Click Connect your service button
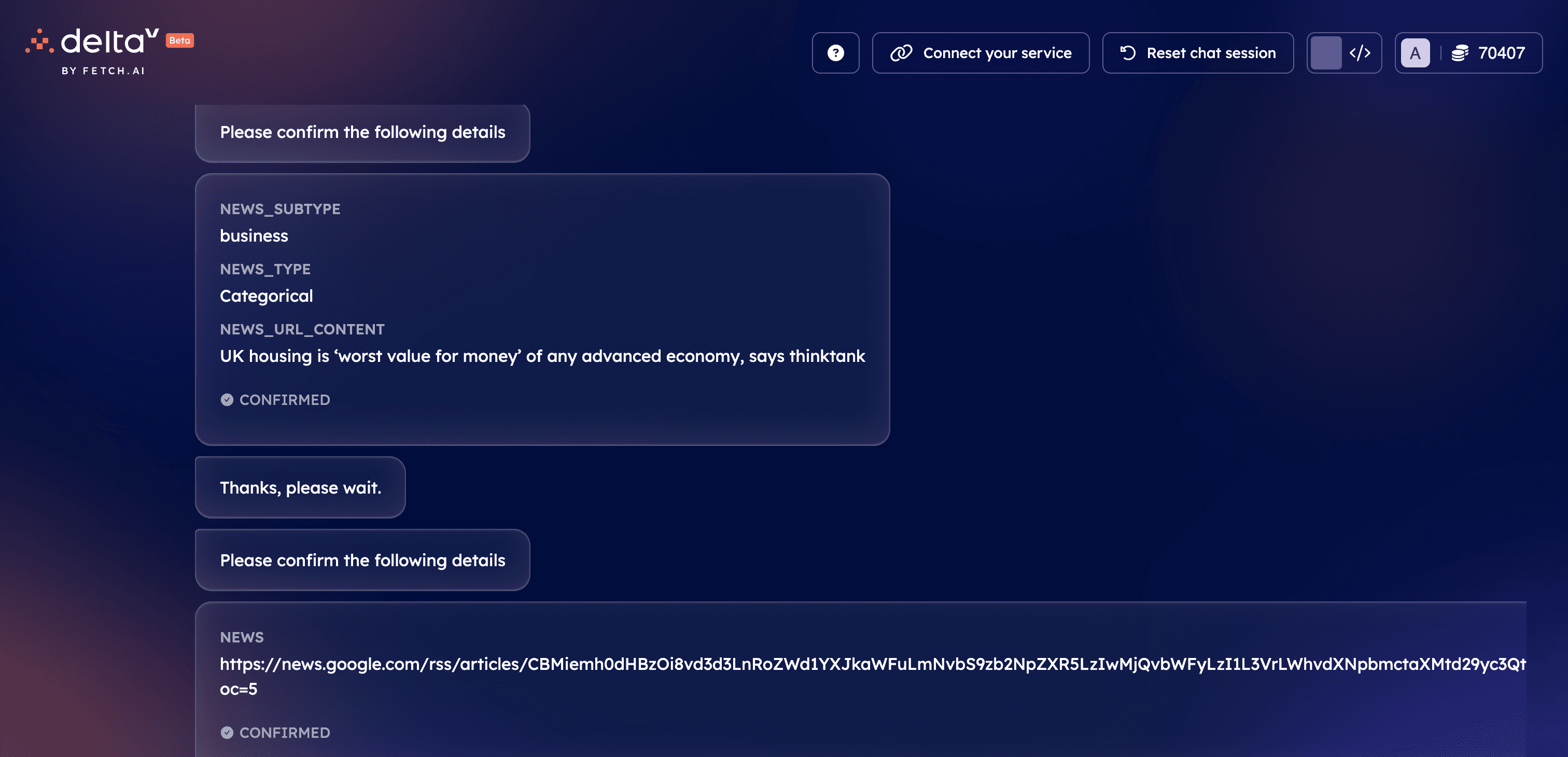 [980, 53]
